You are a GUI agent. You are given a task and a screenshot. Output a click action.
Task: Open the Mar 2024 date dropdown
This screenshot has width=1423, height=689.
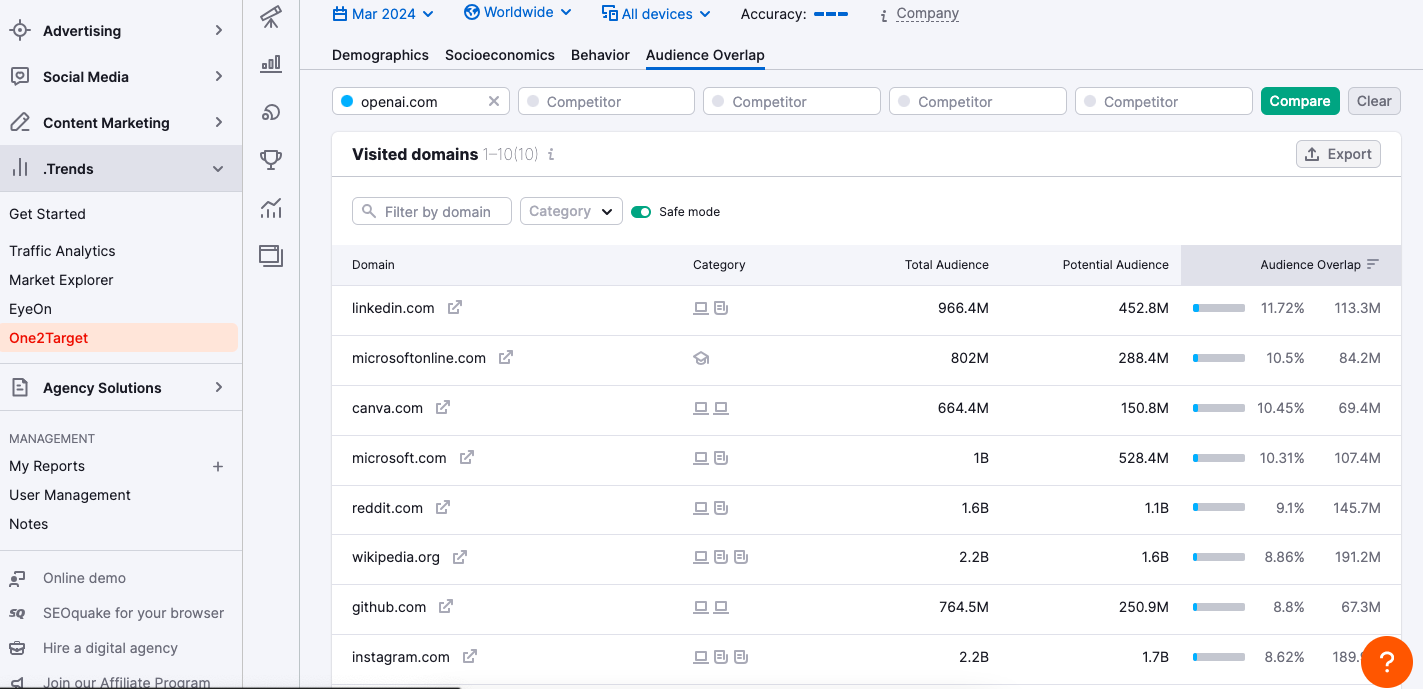pyautogui.click(x=383, y=14)
